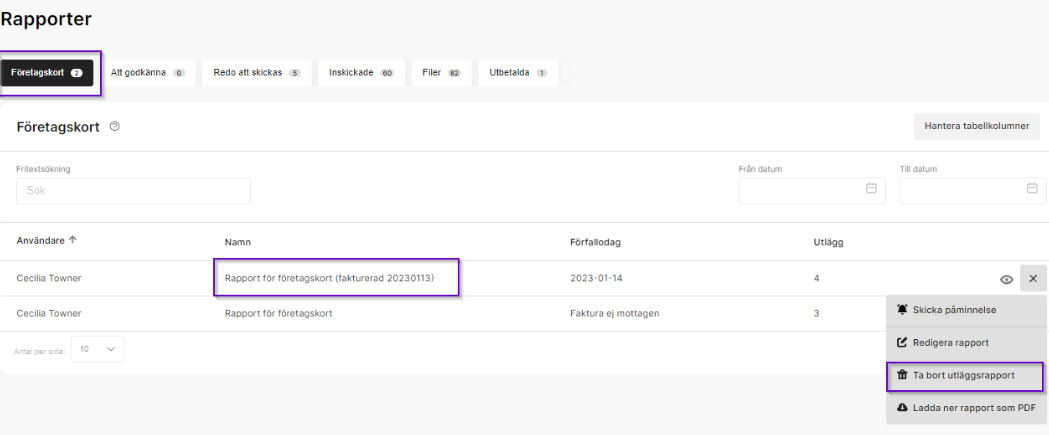Image resolution: width=1049 pixels, height=435 pixels.
Task: Select the Företagskort tab
Action: click(47, 73)
